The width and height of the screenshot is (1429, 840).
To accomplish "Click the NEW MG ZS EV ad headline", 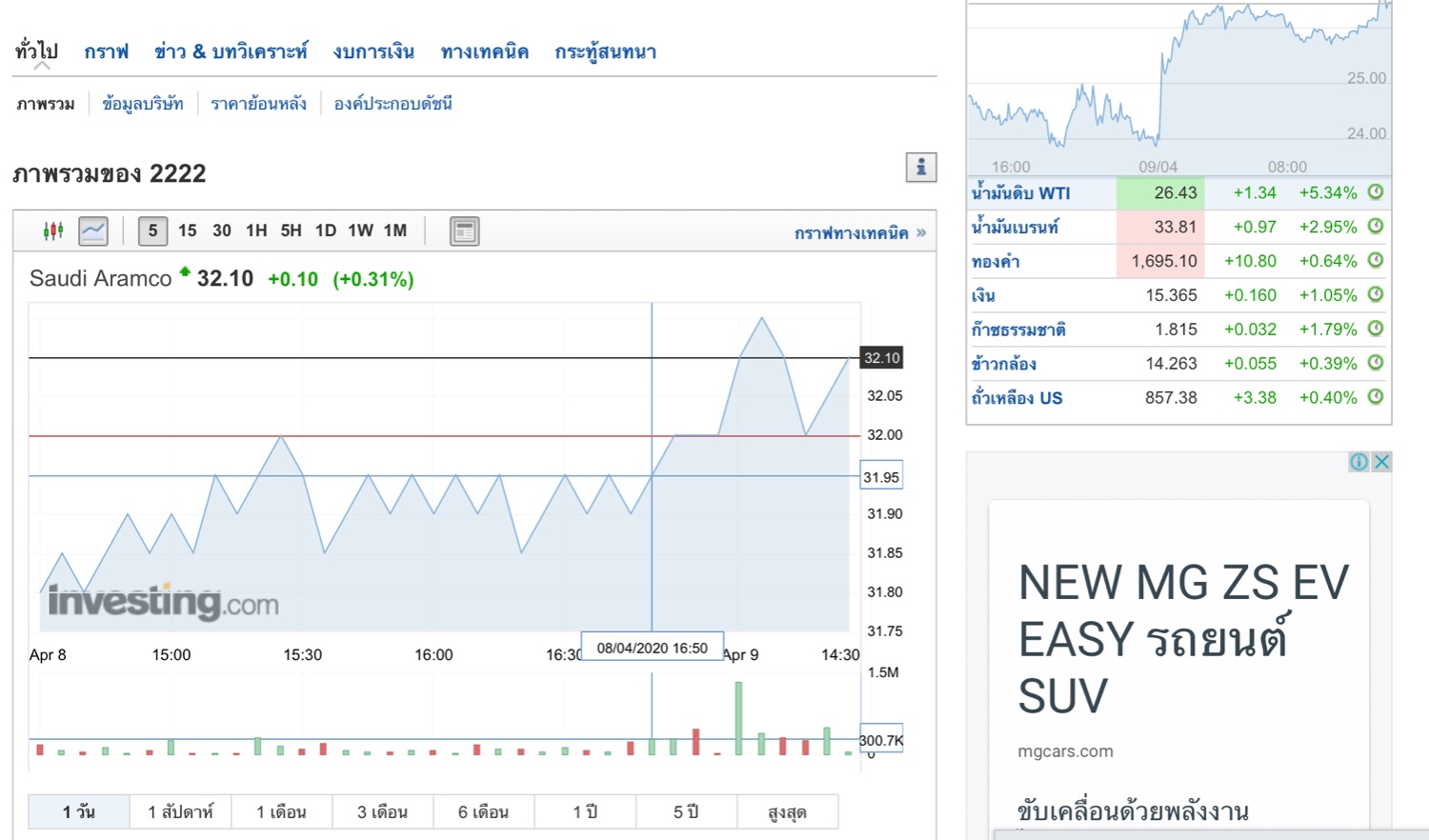I will coord(1184,639).
